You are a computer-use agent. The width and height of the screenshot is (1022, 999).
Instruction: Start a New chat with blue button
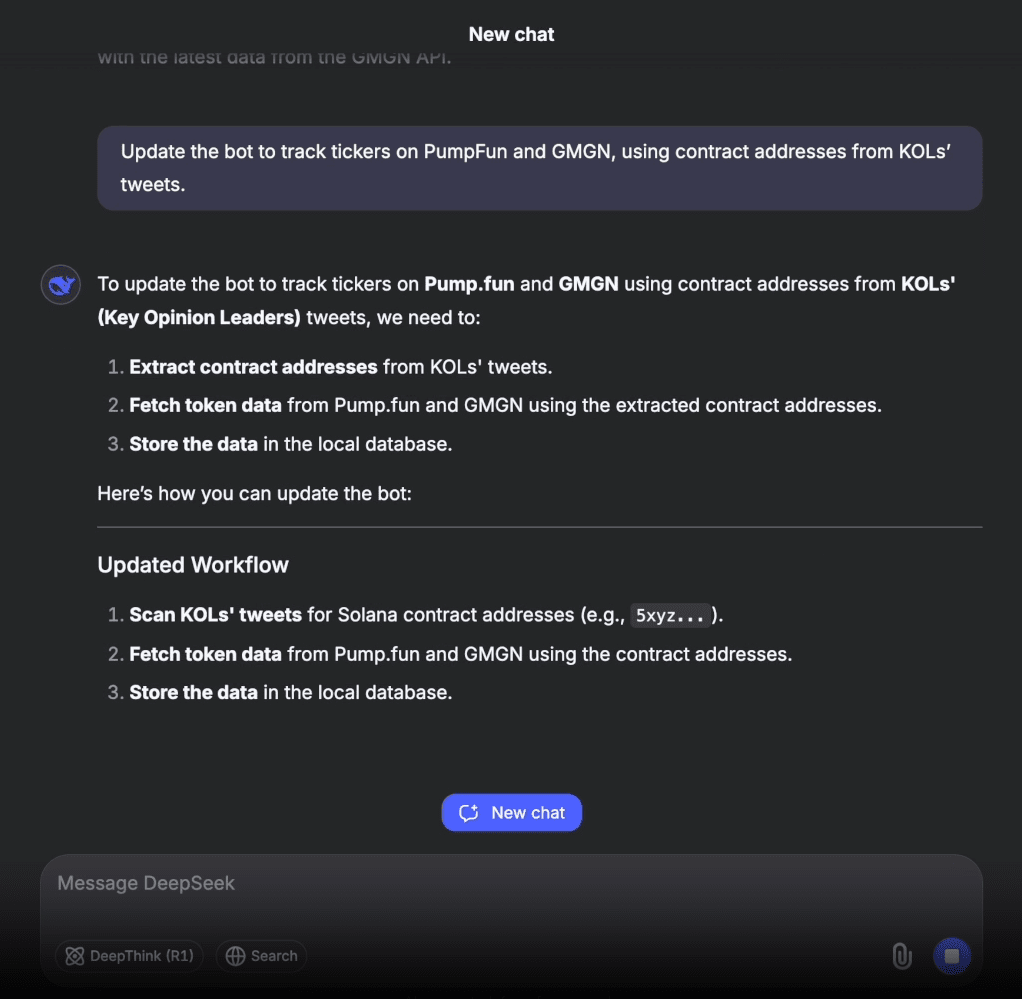click(x=511, y=813)
